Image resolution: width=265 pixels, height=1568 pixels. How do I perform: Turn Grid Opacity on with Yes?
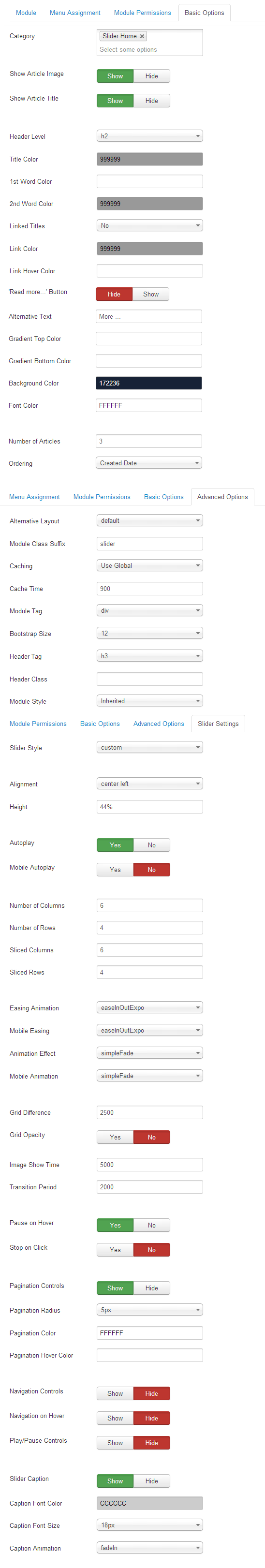[115, 1137]
